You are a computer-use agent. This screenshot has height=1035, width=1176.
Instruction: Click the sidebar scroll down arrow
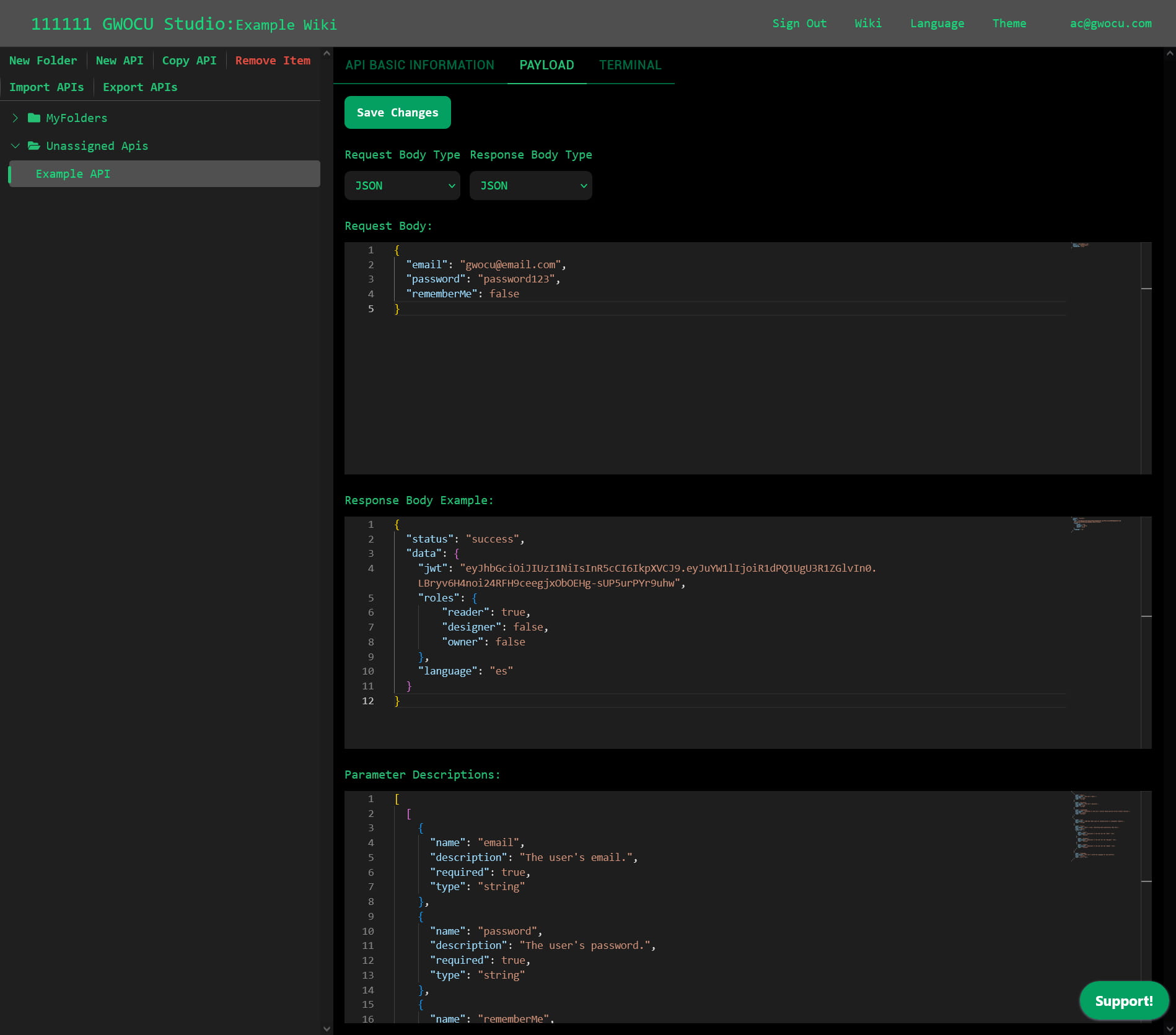click(x=327, y=1029)
